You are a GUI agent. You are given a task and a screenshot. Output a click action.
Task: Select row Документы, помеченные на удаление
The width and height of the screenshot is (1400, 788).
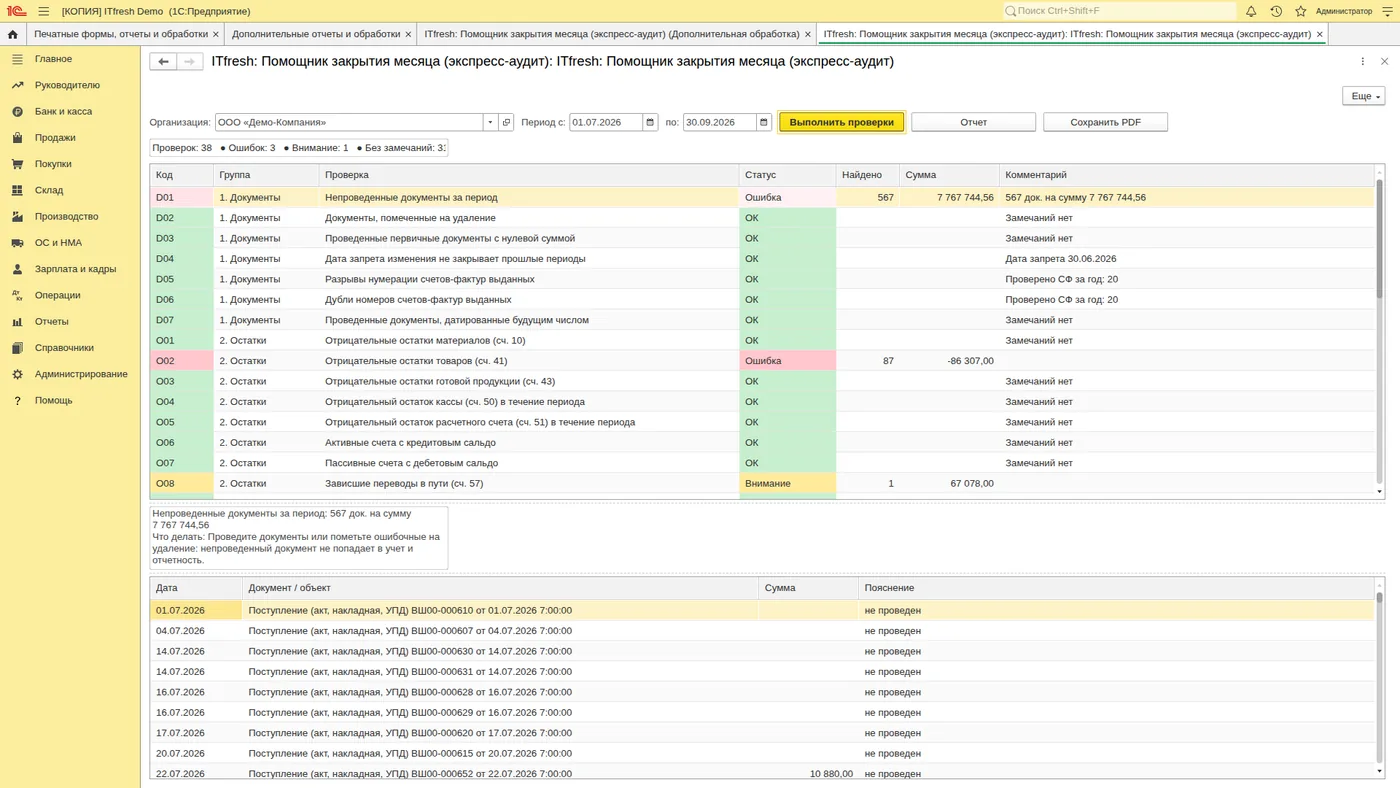pyautogui.click(x=763, y=218)
